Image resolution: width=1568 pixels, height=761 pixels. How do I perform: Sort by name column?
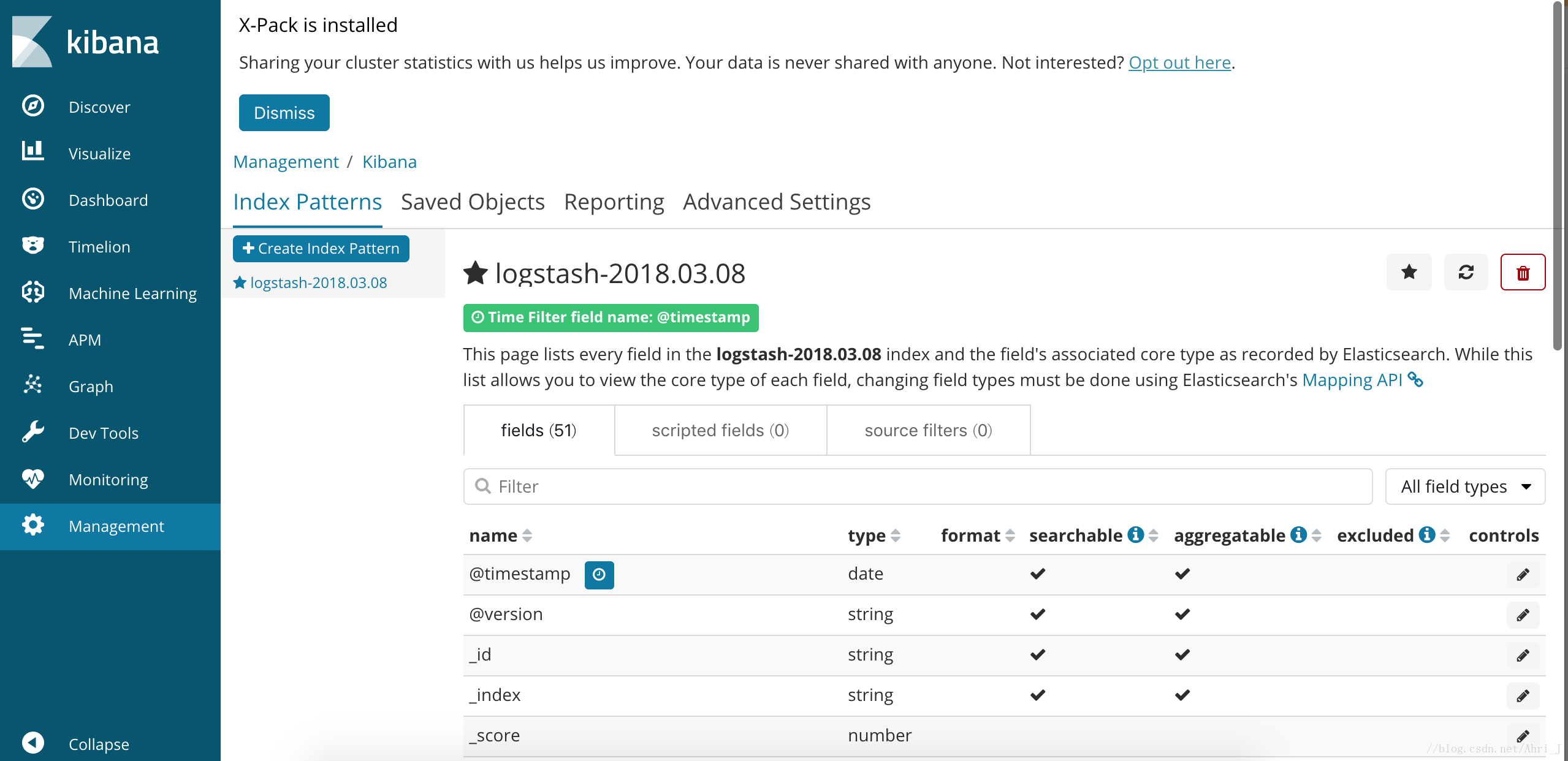pos(527,536)
